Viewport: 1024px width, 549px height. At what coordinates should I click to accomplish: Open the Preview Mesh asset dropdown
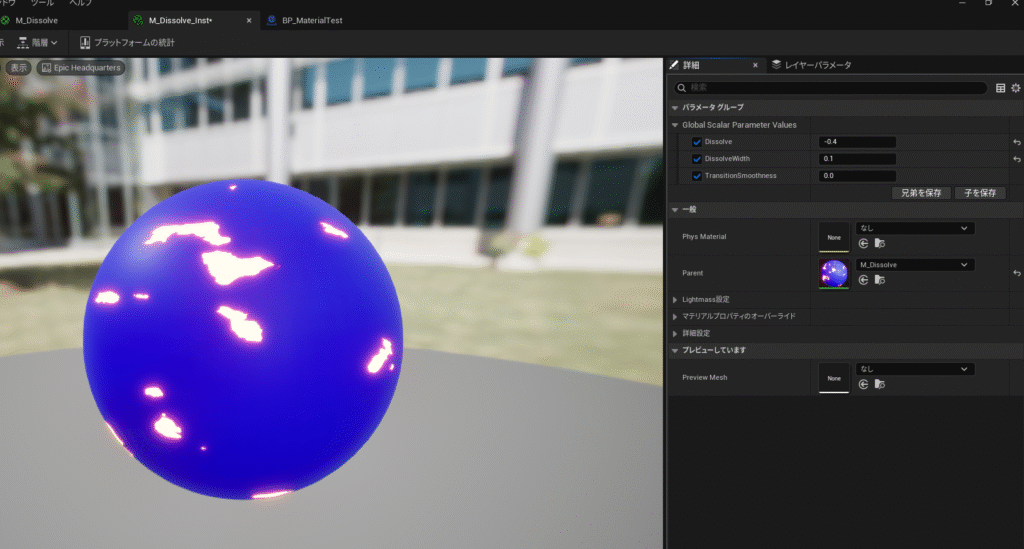click(x=915, y=369)
